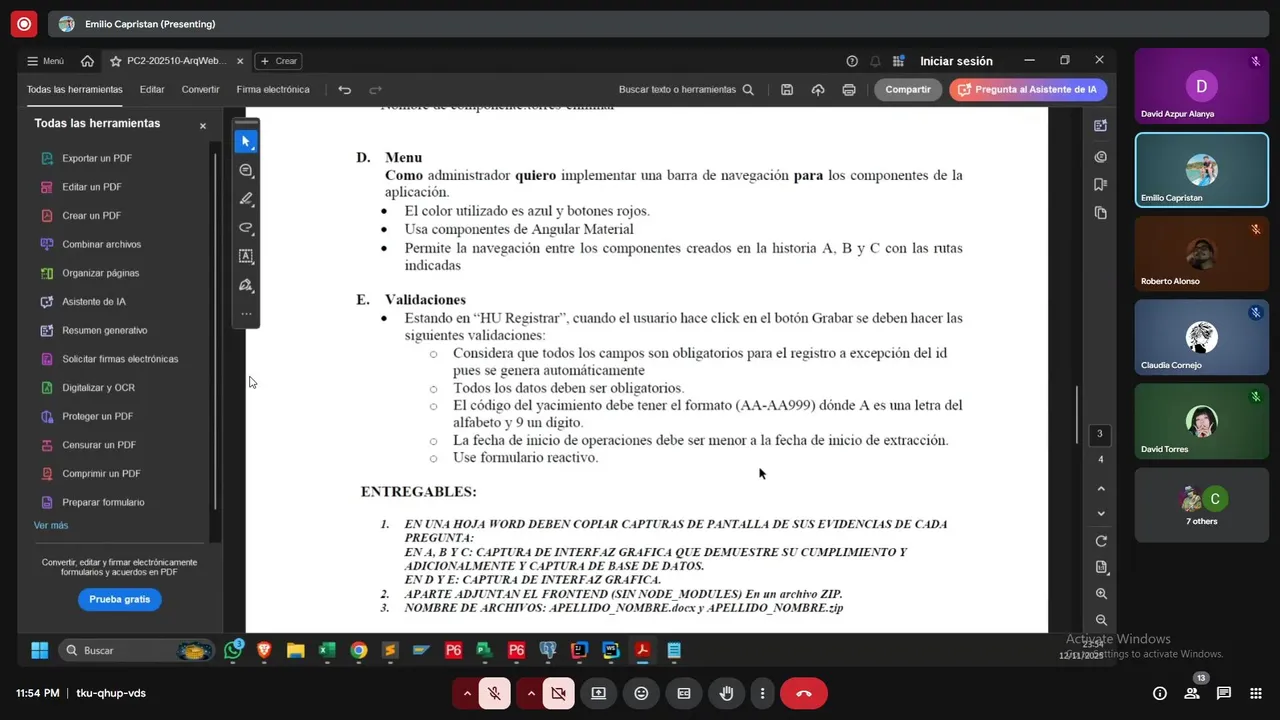This screenshot has width=1280, height=720.
Task: Click the 'Prueba gratis' button
Action: coord(119,599)
